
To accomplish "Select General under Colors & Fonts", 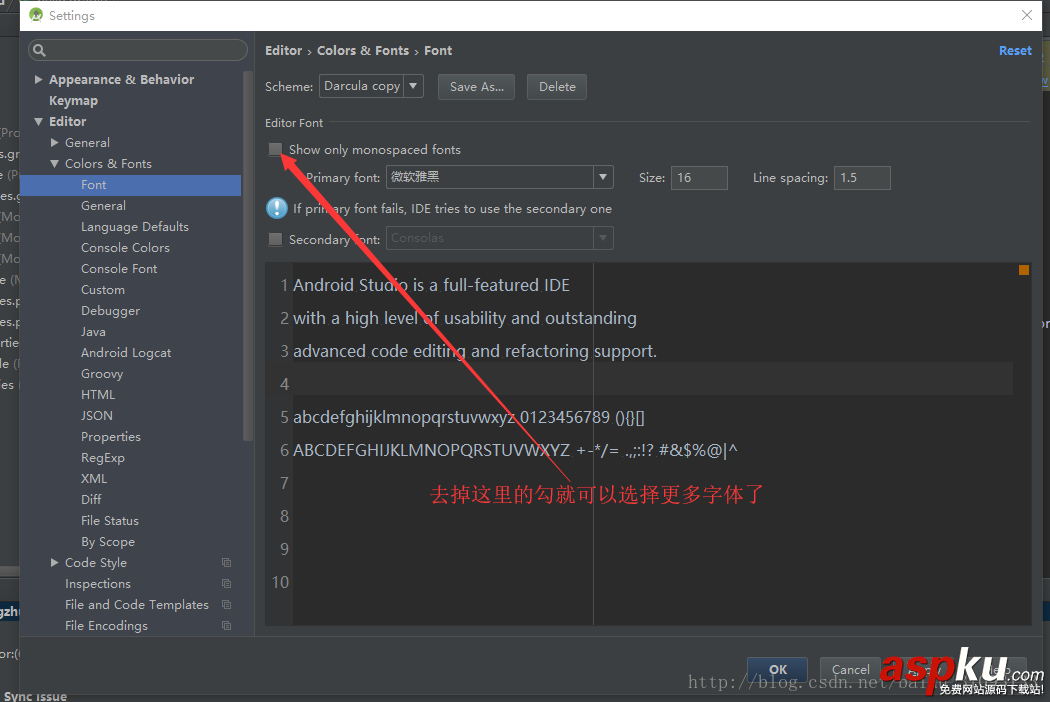I will 103,206.
